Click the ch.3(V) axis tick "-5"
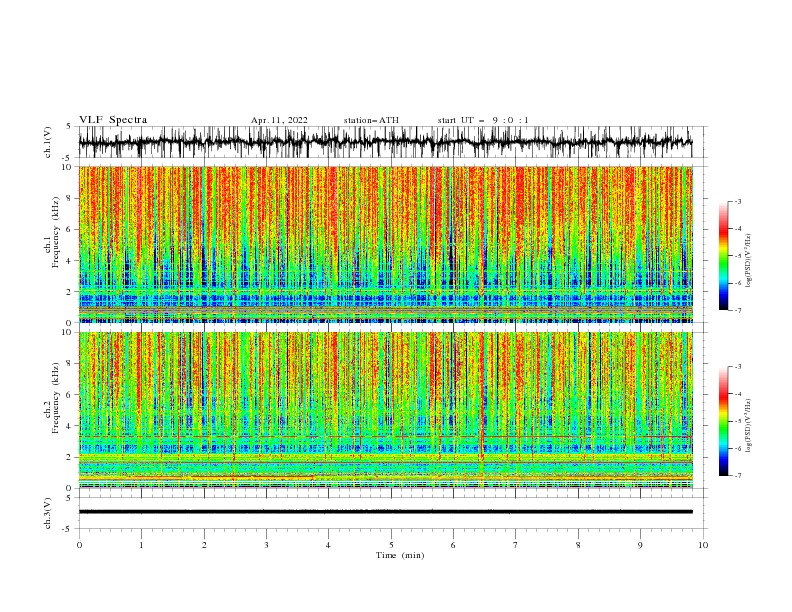This screenshot has width=792, height=612. [x=68, y=529]
